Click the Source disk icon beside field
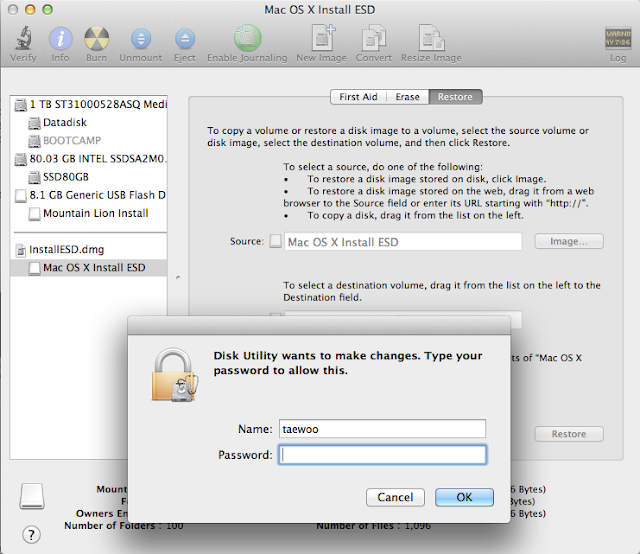 [276, 241]
